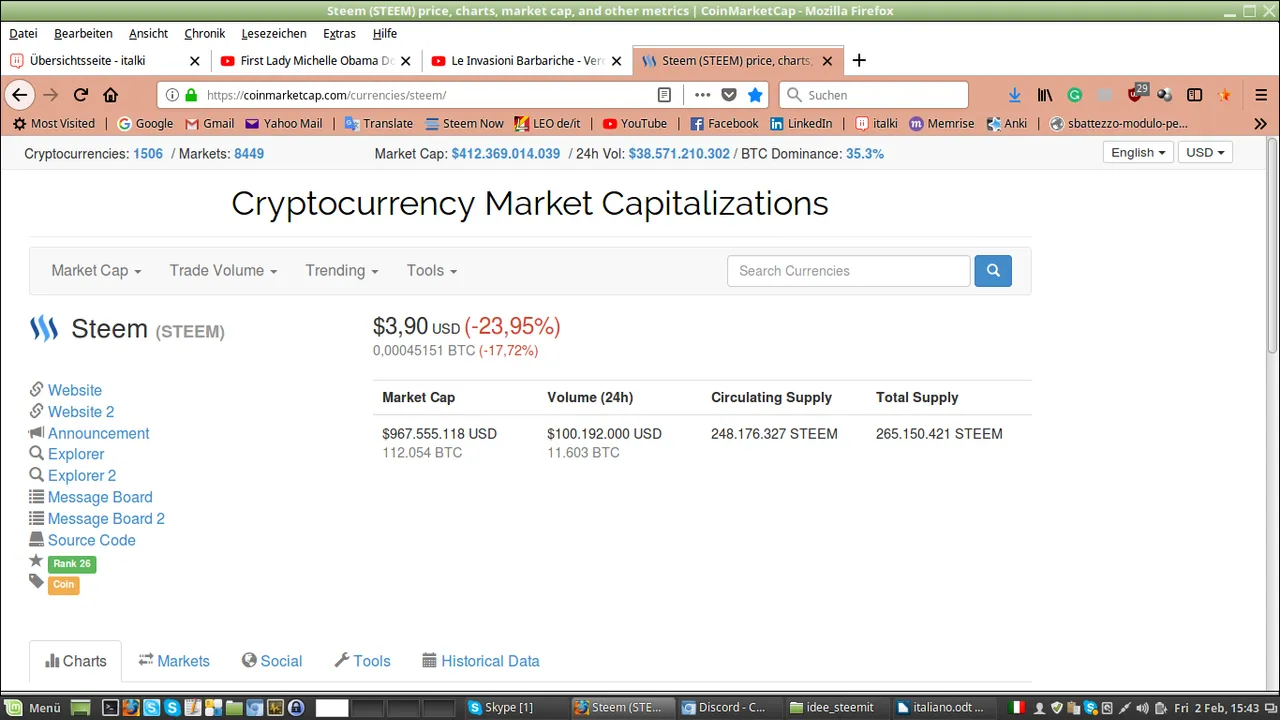Open the Website 2 link
1280x720 pixels.
point(81,412)
